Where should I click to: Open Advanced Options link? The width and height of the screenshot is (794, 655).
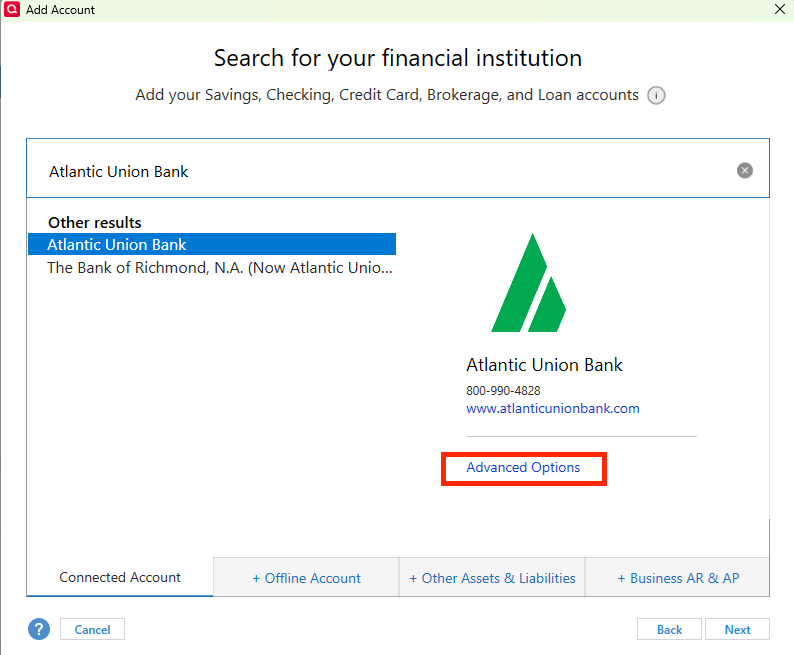(x=523, y=467)
